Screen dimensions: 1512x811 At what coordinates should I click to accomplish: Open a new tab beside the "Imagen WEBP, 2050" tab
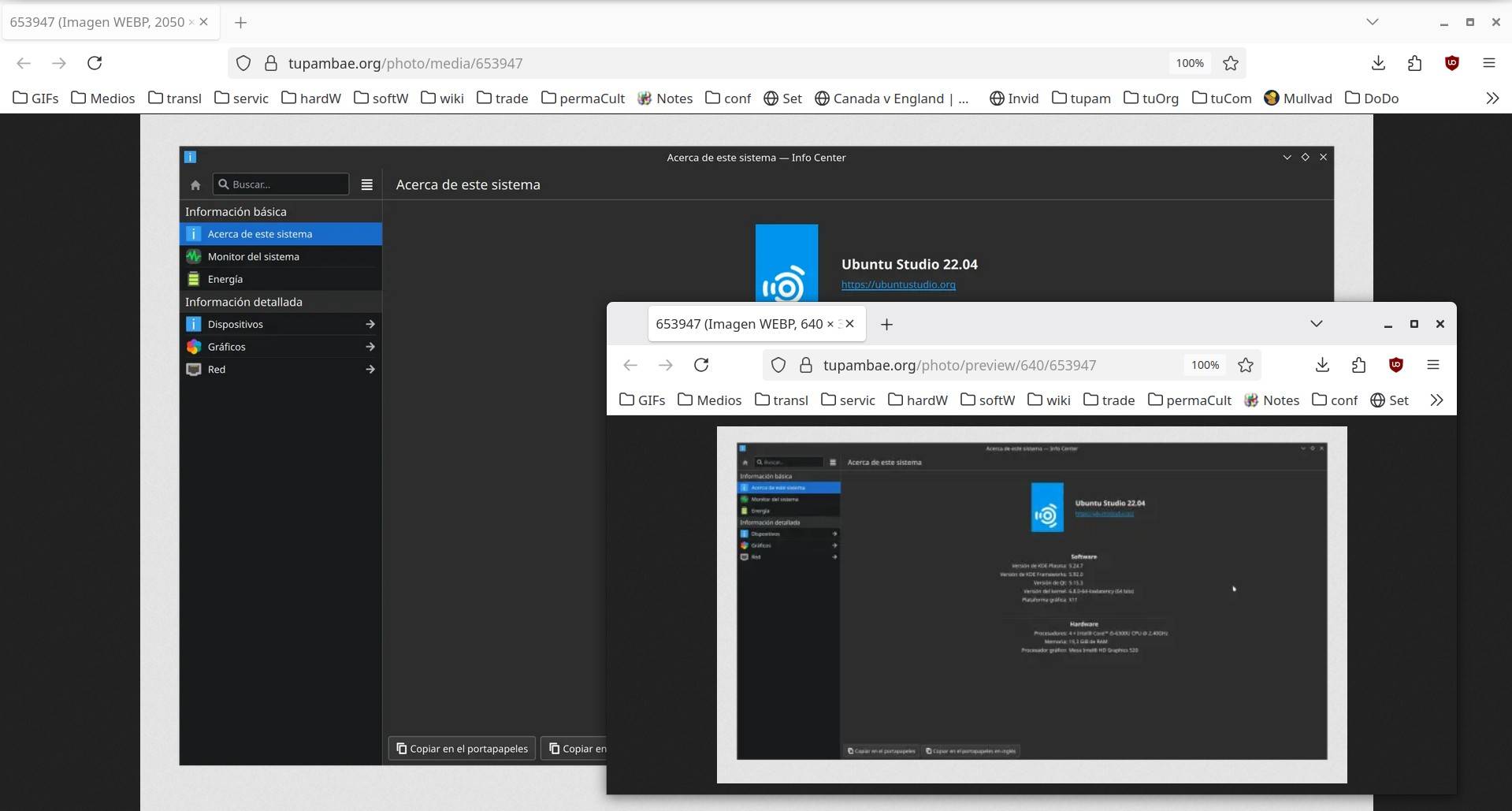[241, 23]
